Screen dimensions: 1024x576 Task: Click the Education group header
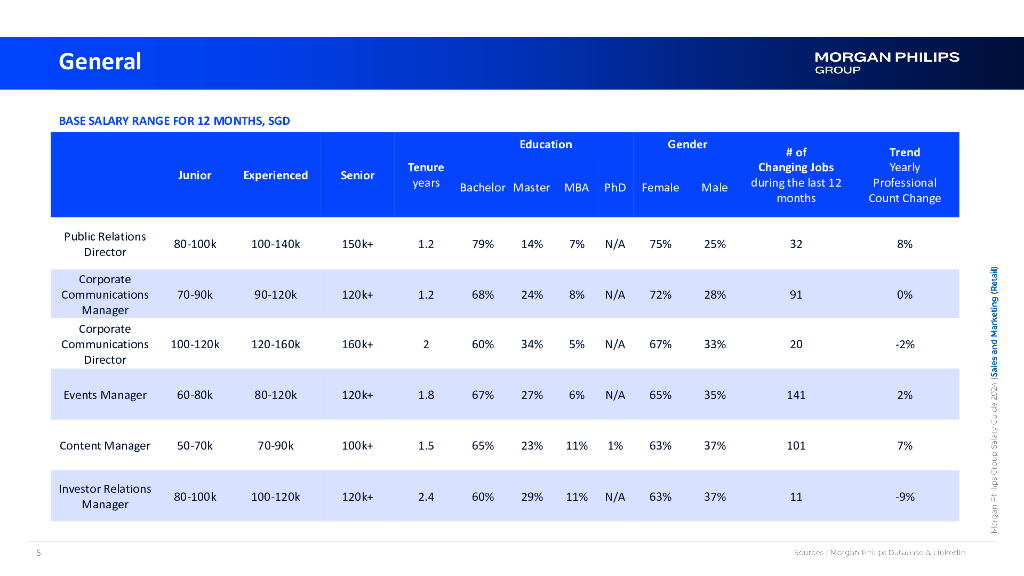click(545, 144)
